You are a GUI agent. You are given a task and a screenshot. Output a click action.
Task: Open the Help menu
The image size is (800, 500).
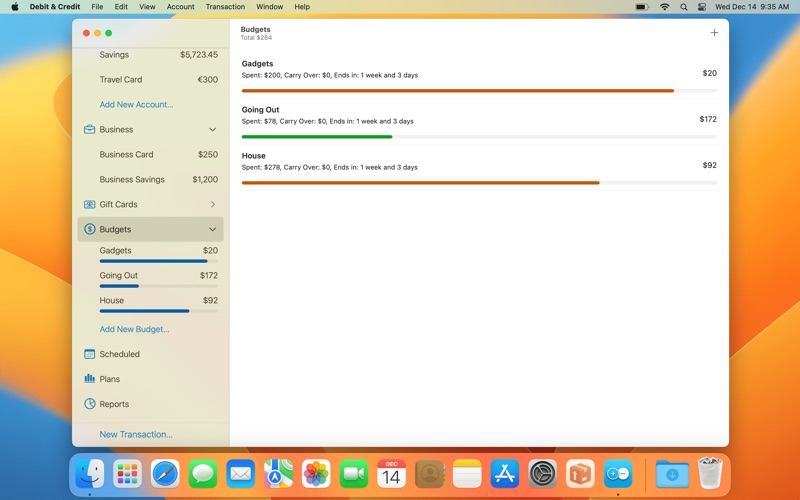(302, 7)
